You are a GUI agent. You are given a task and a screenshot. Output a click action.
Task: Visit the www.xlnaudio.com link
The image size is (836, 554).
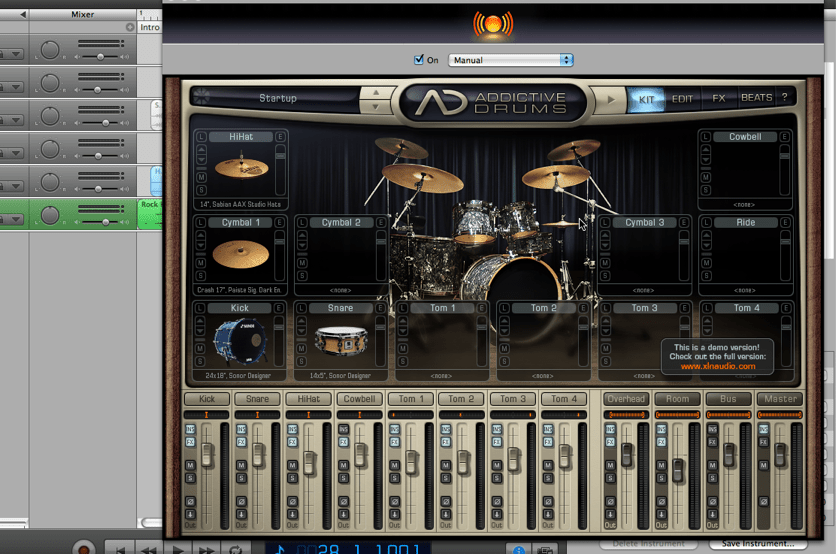(716, 366)
